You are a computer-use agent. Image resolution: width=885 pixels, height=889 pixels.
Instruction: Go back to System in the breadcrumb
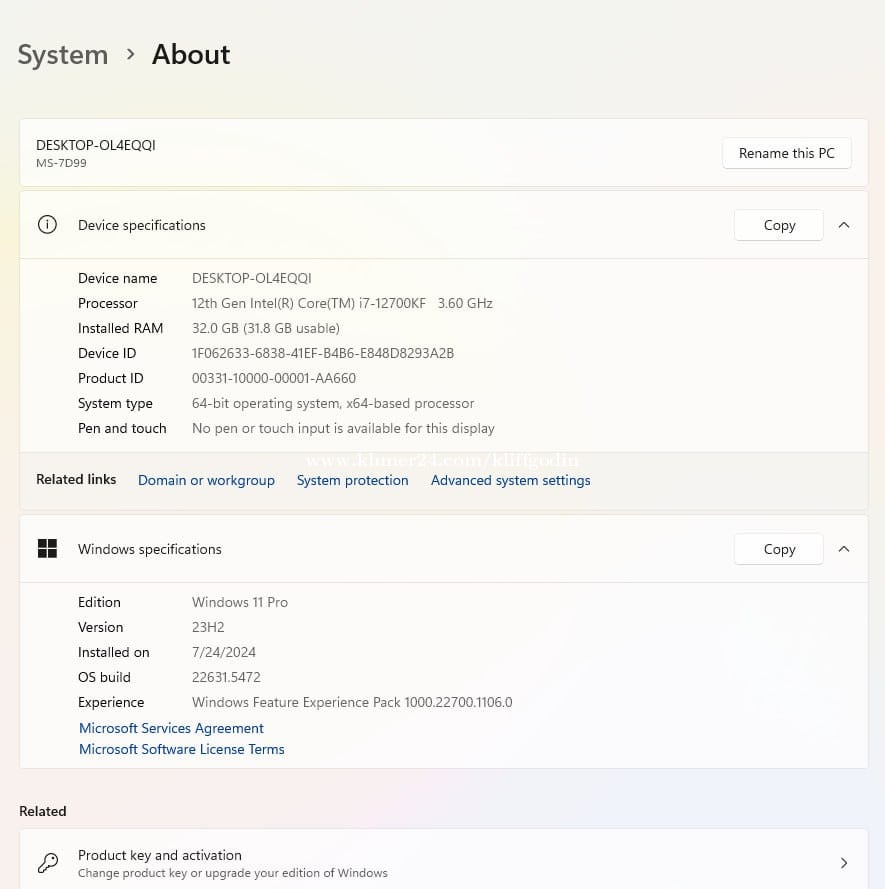point(62,54)
